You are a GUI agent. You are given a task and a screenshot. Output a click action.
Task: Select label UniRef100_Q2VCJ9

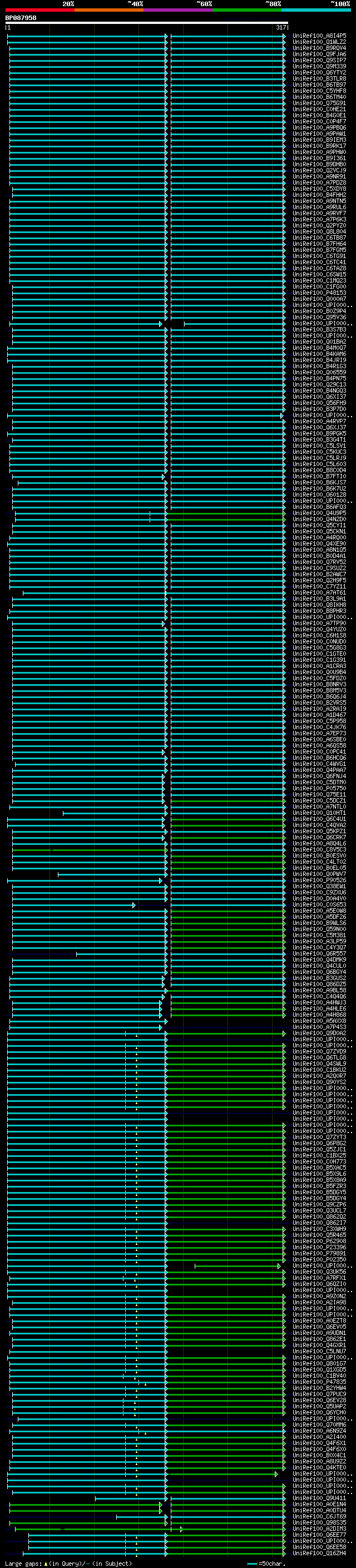point(319,170)
